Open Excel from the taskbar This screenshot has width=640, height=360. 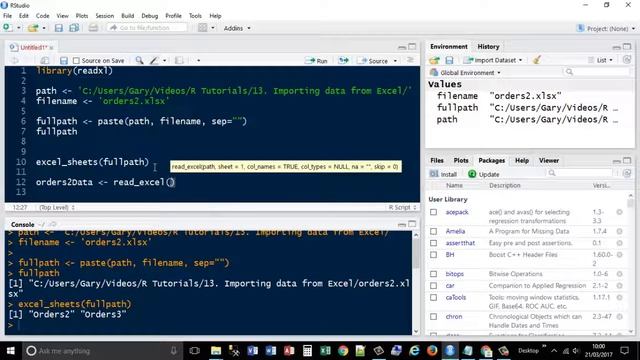pyautogui.click(x=325, y=351)
